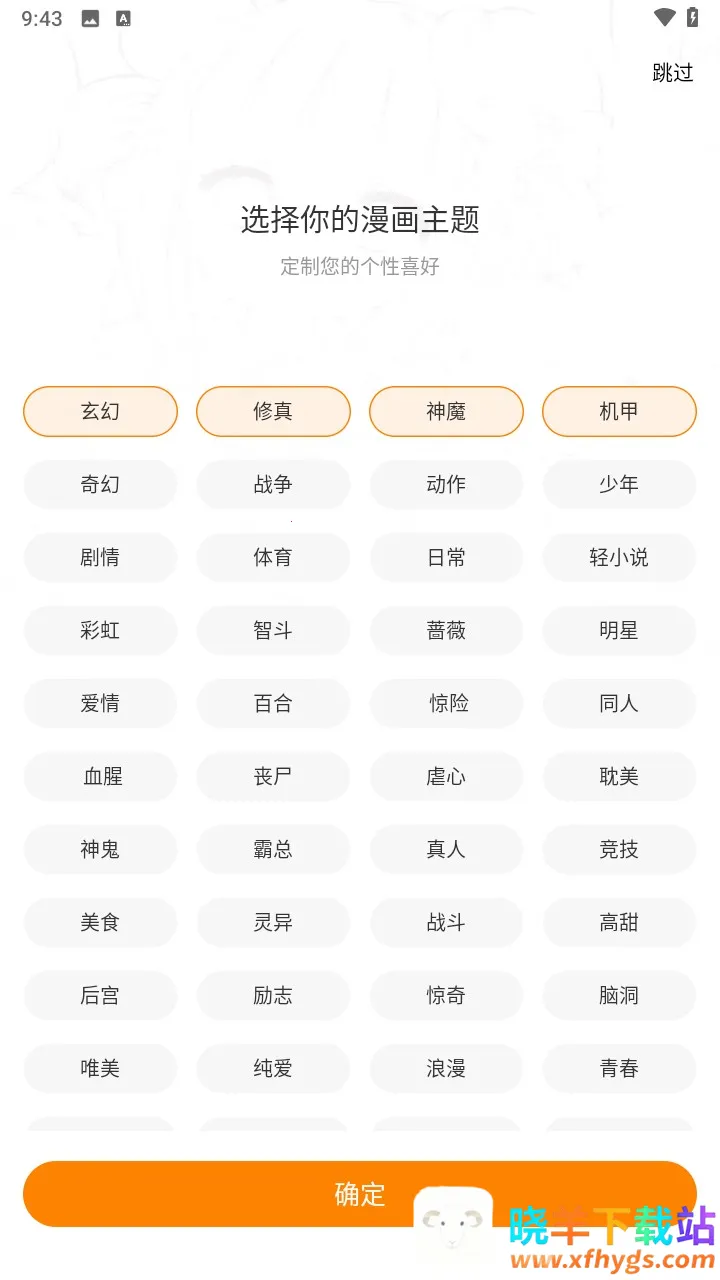Unselect the 机甲 theme chip
This screenshot has width=720, height=1280.
(x=619, y=411)
